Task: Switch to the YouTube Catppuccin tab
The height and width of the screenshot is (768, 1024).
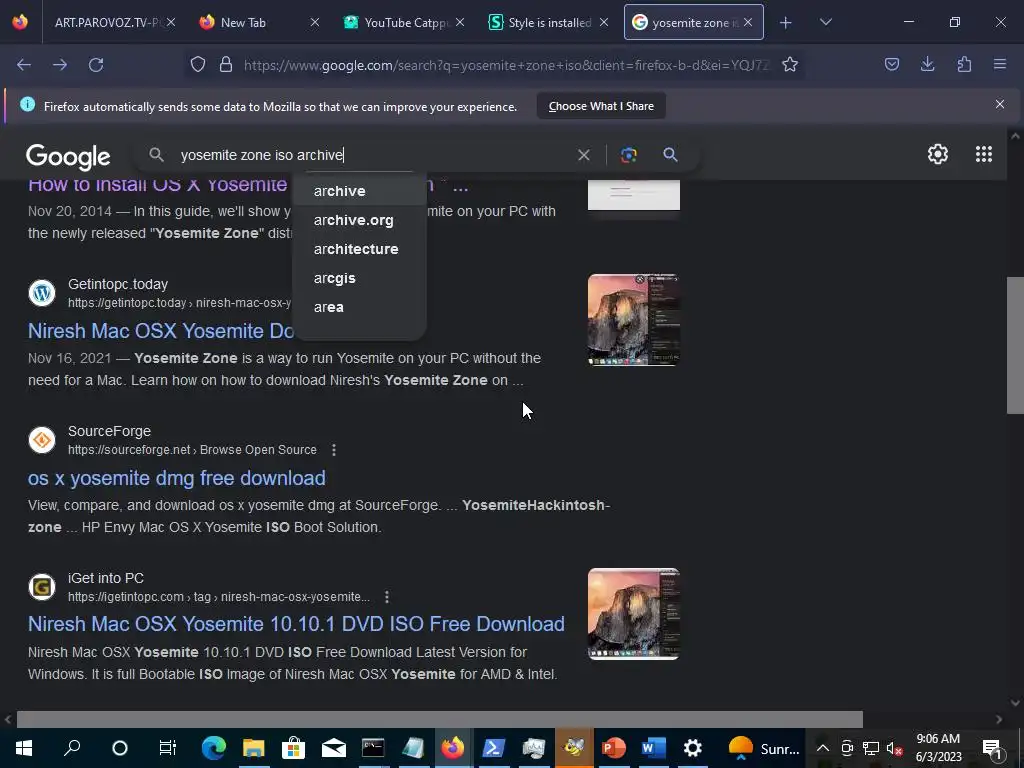Action: tap(405, 22)
